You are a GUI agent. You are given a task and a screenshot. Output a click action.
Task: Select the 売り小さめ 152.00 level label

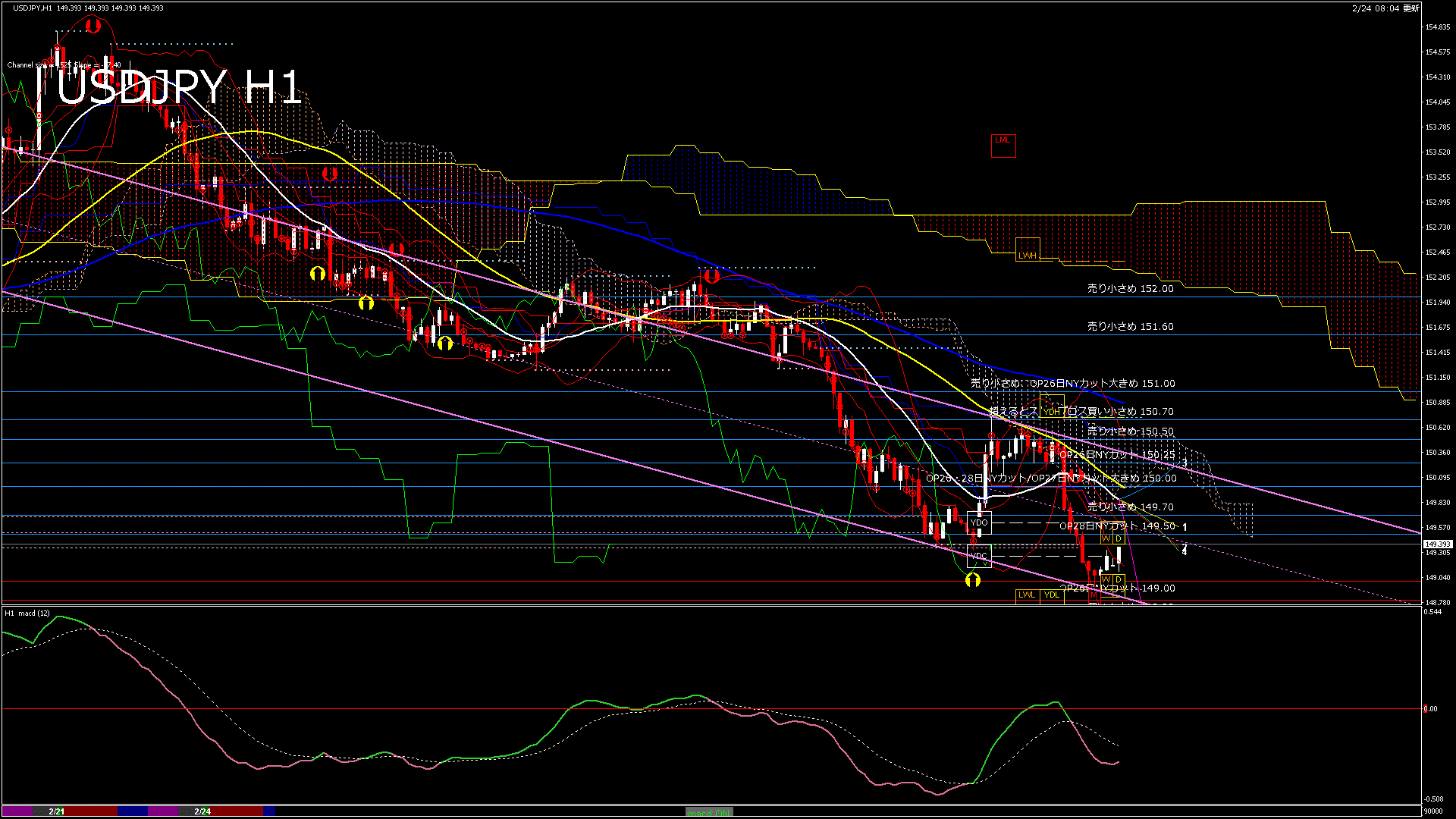pyautogui.click(x=1130, y=289)
